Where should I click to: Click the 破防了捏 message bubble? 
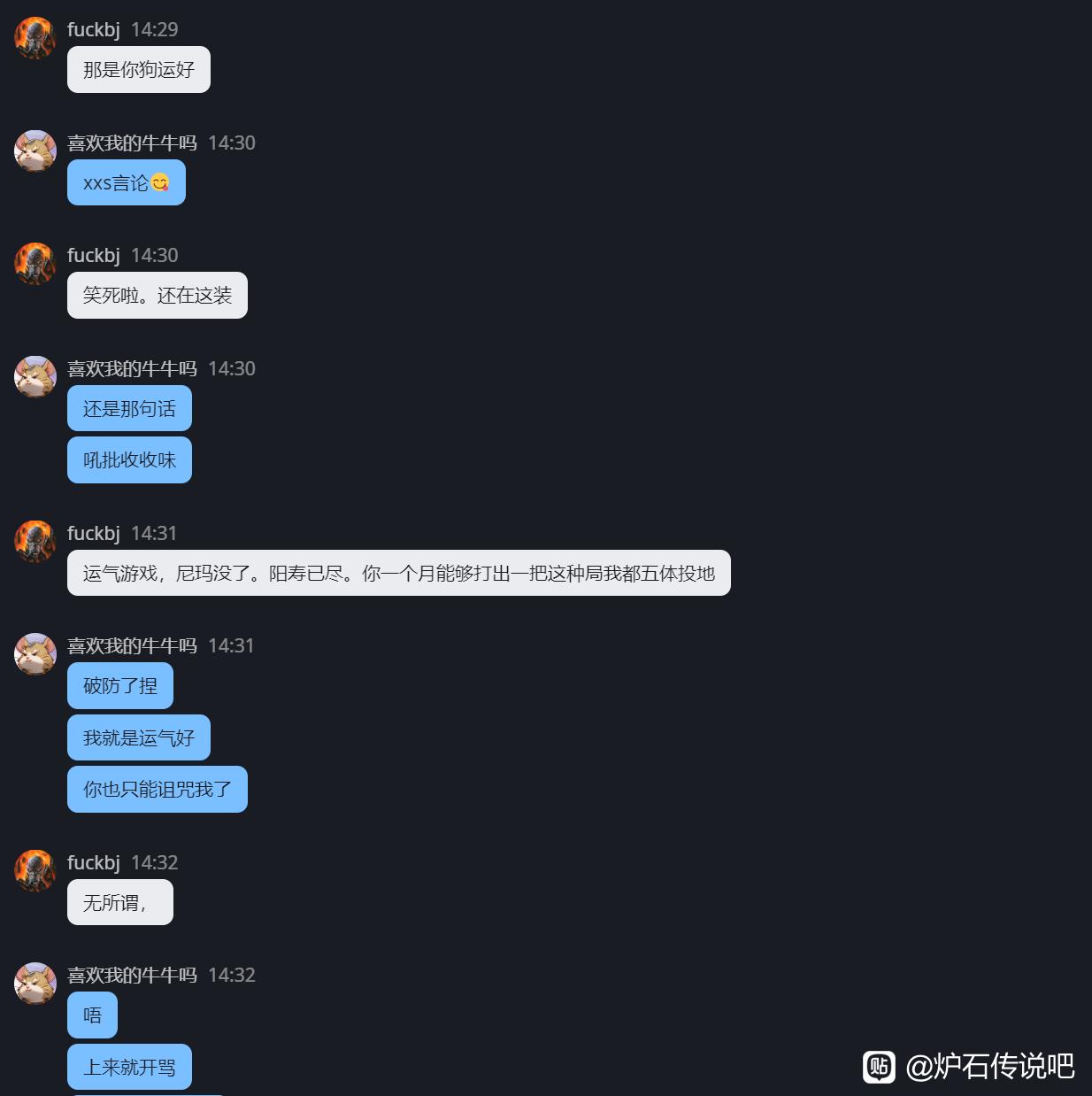(x=120, y=685)
